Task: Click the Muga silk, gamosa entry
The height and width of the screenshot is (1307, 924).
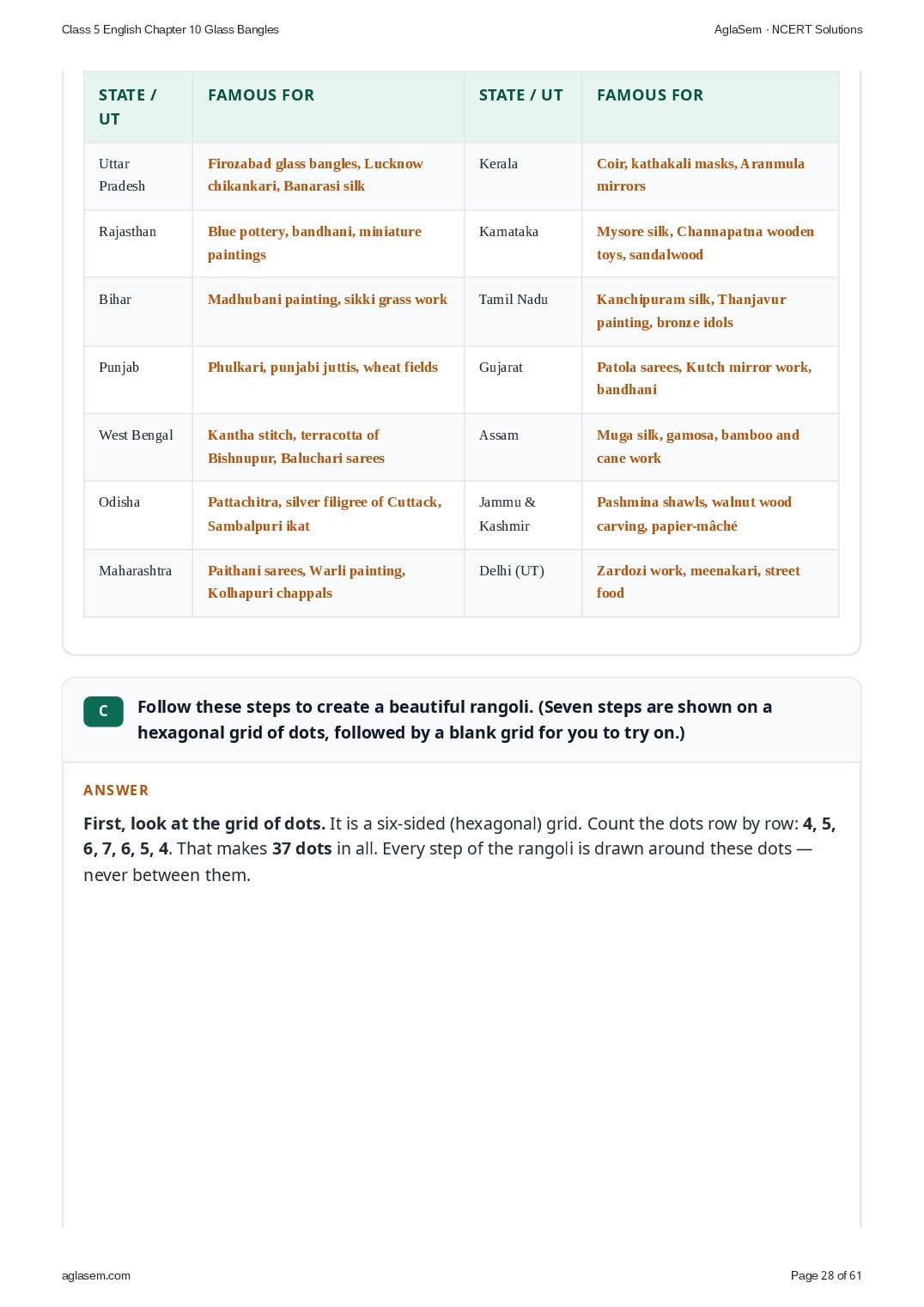Action: pyautogui.click(x=710, y=447)
